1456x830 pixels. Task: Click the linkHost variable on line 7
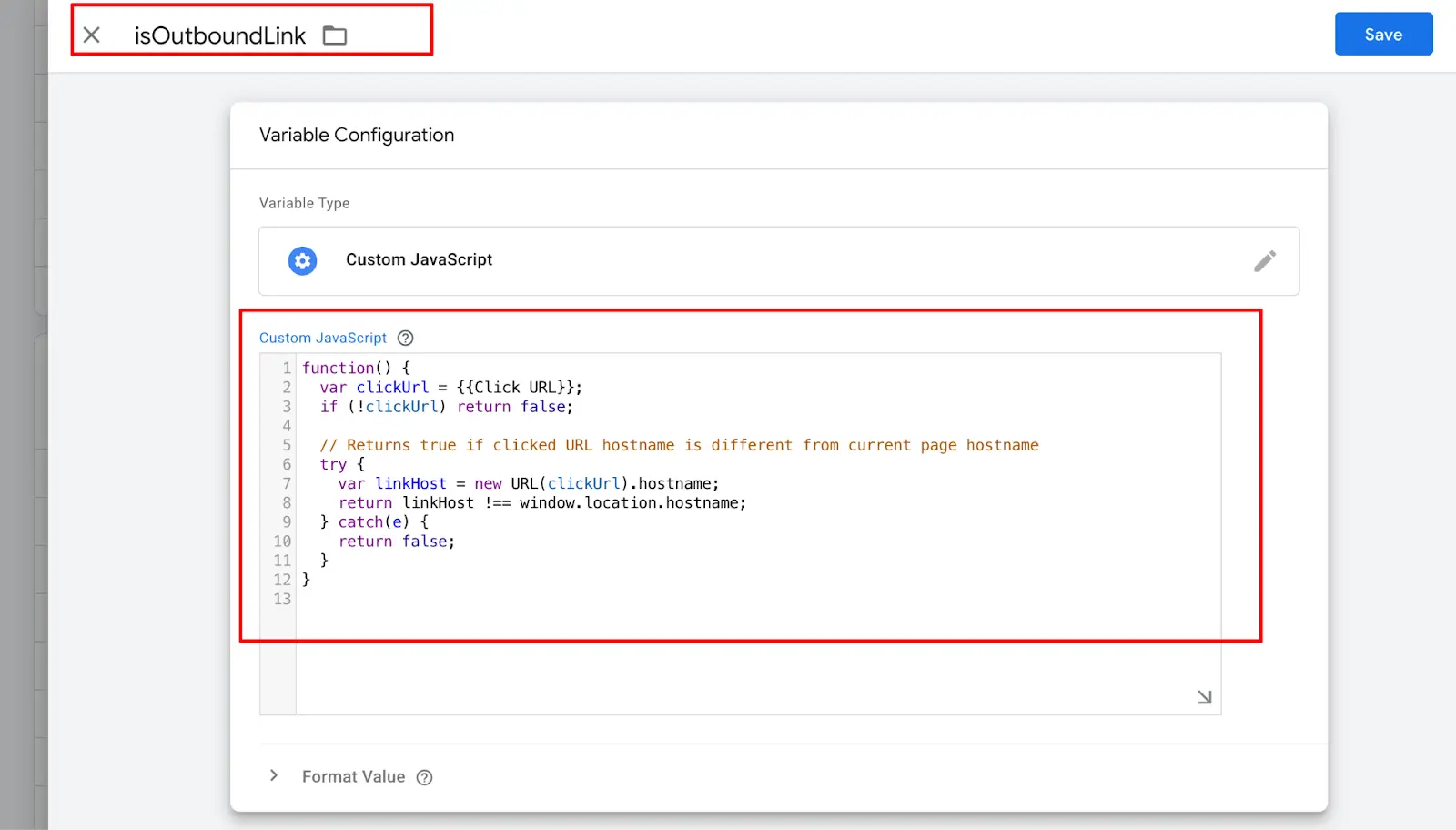click(x=411, y=483)
